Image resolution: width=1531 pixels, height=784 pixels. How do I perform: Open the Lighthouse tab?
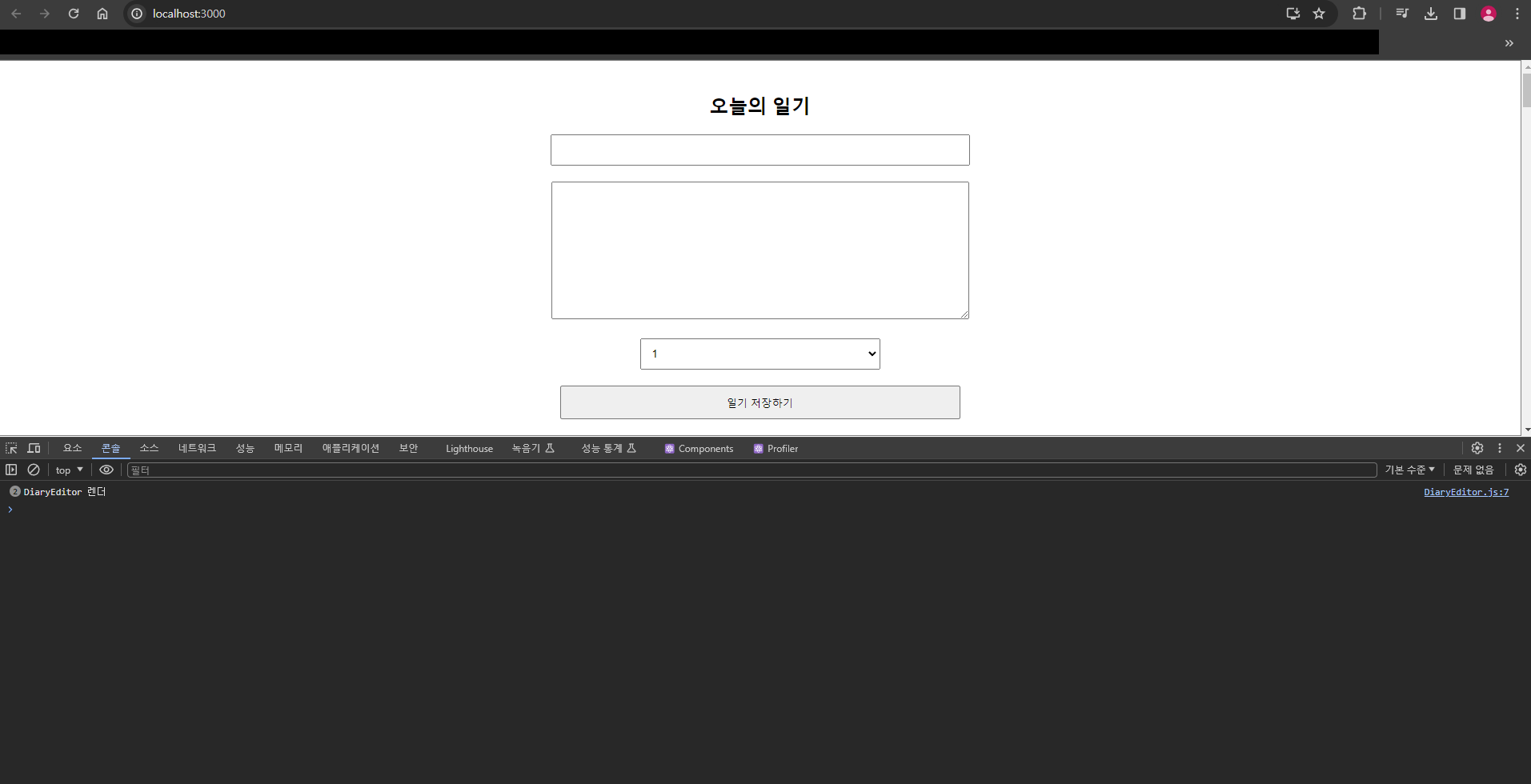pos(469,449)
